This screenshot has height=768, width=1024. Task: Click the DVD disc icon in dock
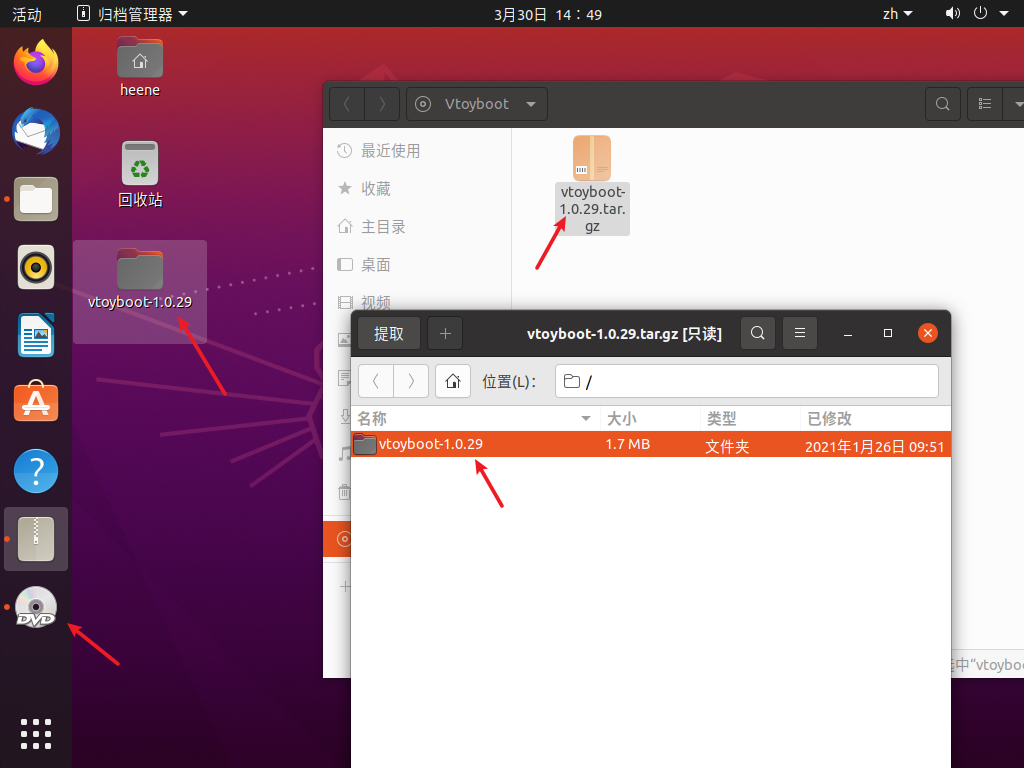point(36,607)
